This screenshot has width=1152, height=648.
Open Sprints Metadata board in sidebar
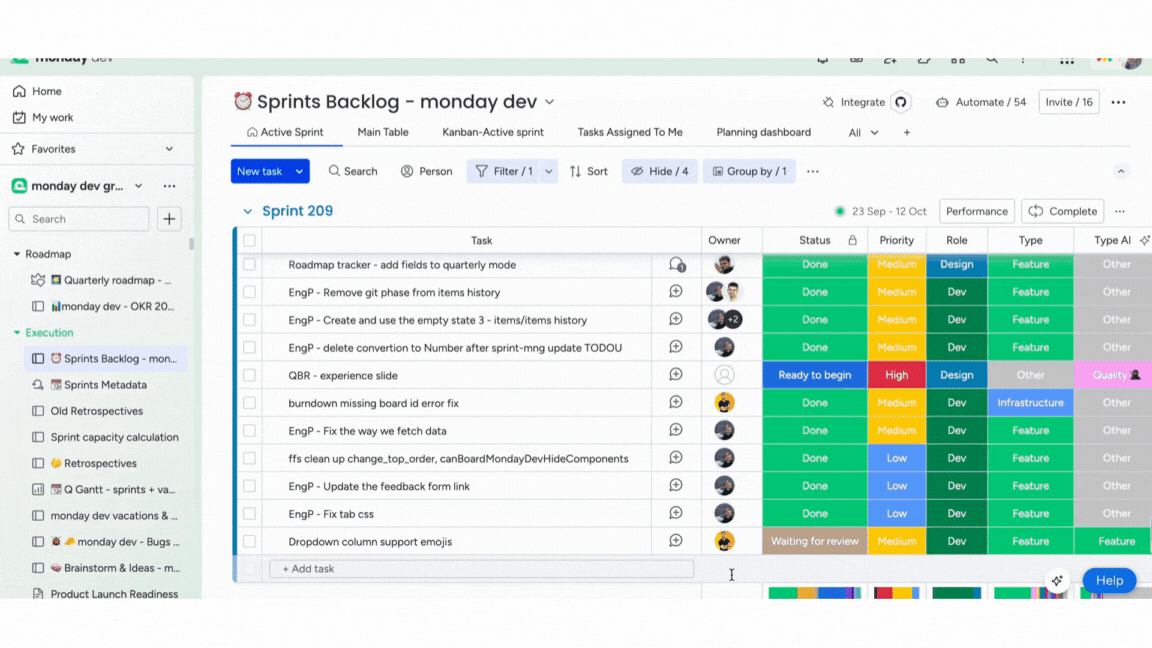(98, 385)
